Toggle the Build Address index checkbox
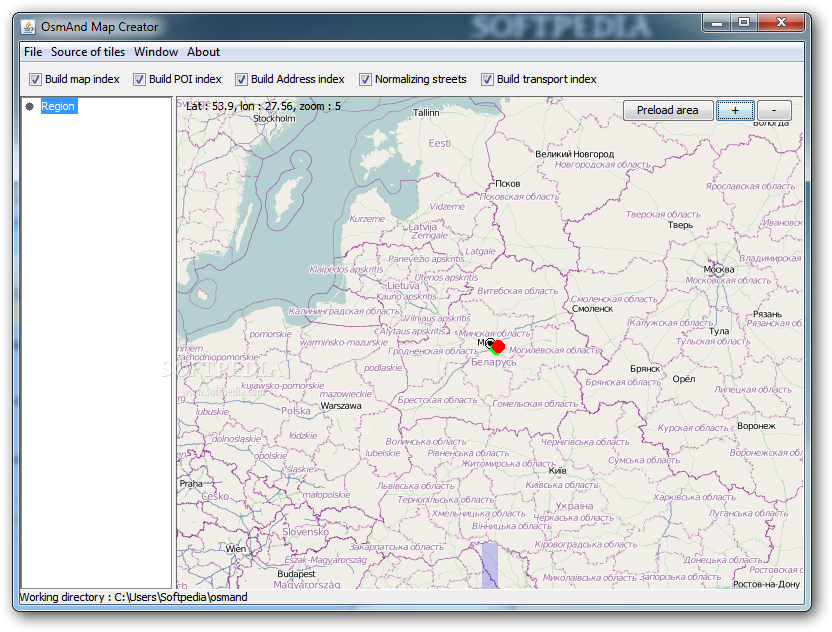This screenshot has height=632, width=832. [241, 80]
